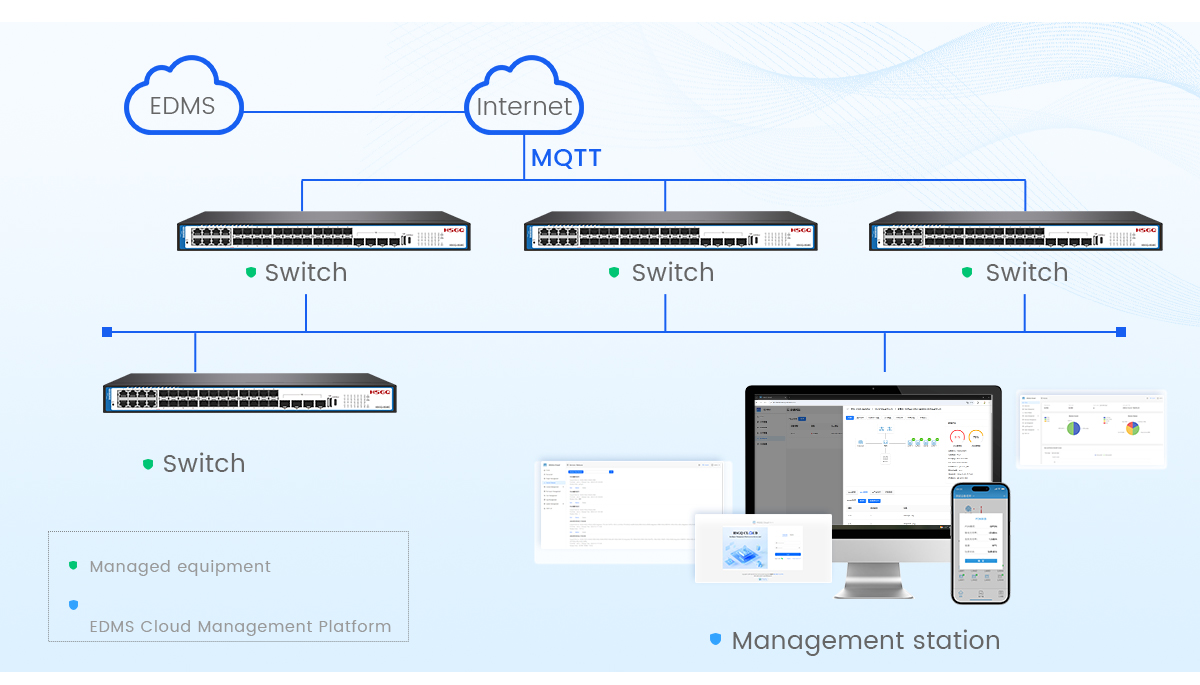1200x685 pixels.
Task: Click the blue shield next to 'Management station'
Action: click(715, 639)
